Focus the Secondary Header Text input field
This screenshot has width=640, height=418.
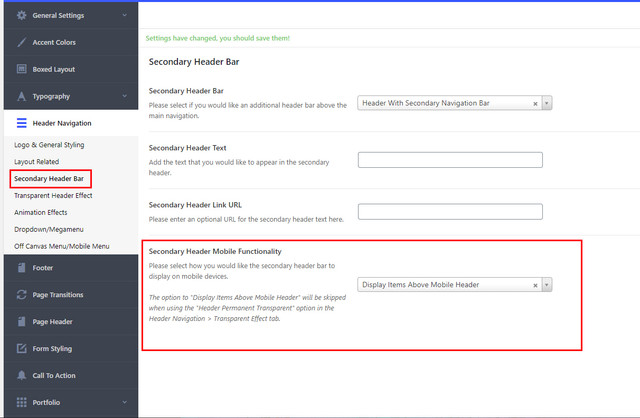coord(450,160)
